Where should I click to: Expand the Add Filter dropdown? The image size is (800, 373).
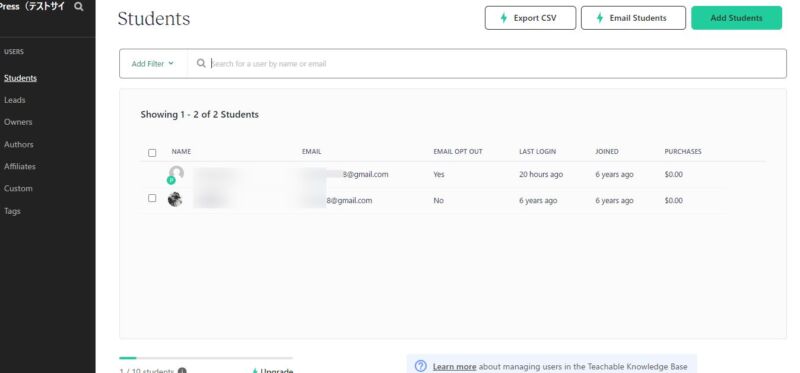[x=153, y=64]
